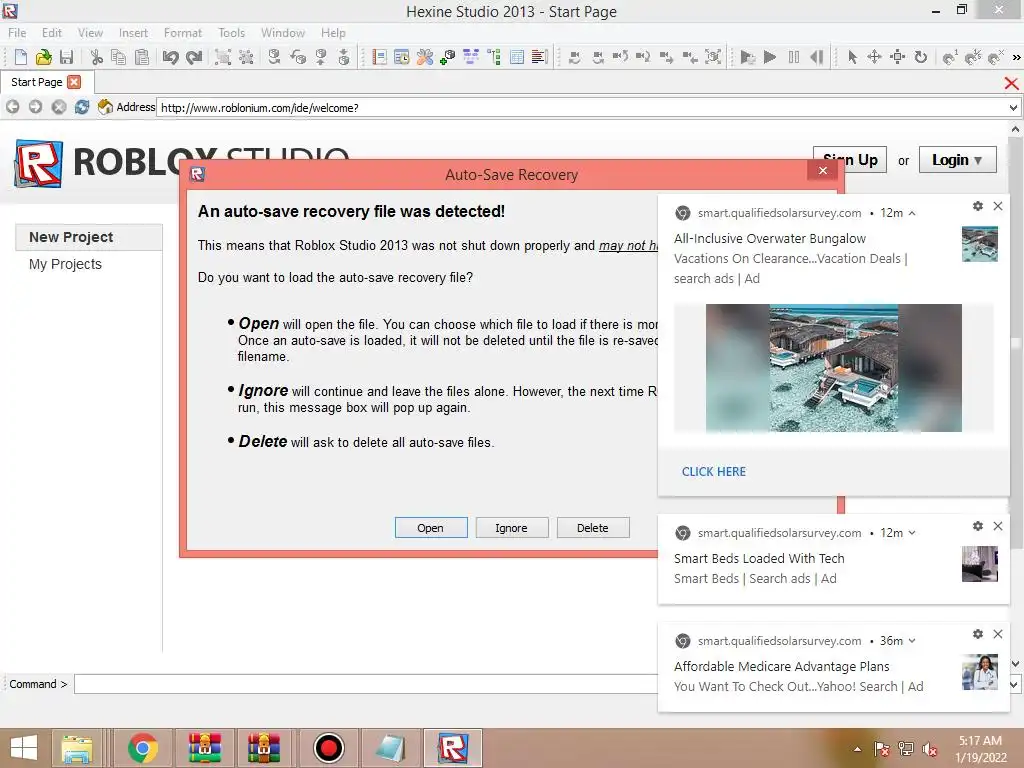Open the large overwater bungalow ad image

point(834,368)
